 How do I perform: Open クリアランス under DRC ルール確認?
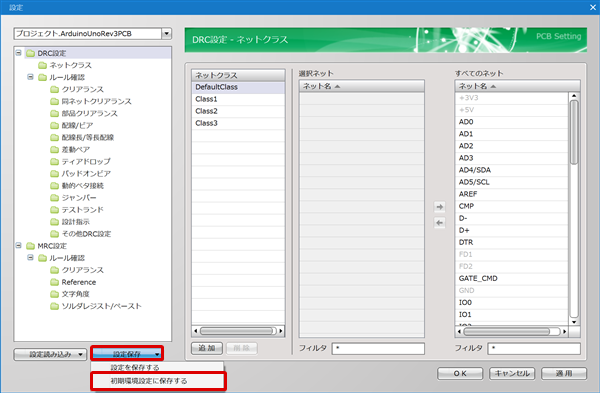tap(83, 89)
